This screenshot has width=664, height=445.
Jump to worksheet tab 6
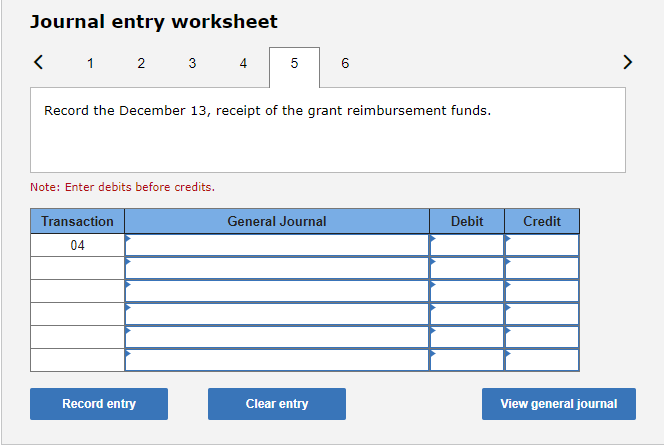coord(345,64)
